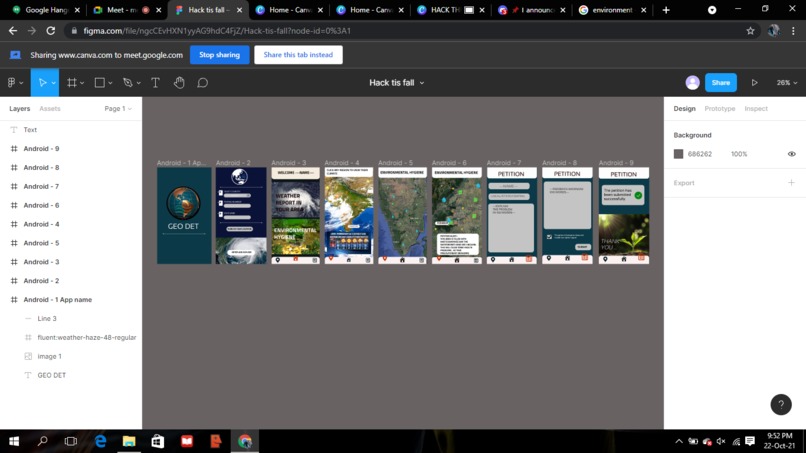Switch to the Design tab
Image resolution: width=806 pixels, height=453 pixels.
click(x=684, y=108)
